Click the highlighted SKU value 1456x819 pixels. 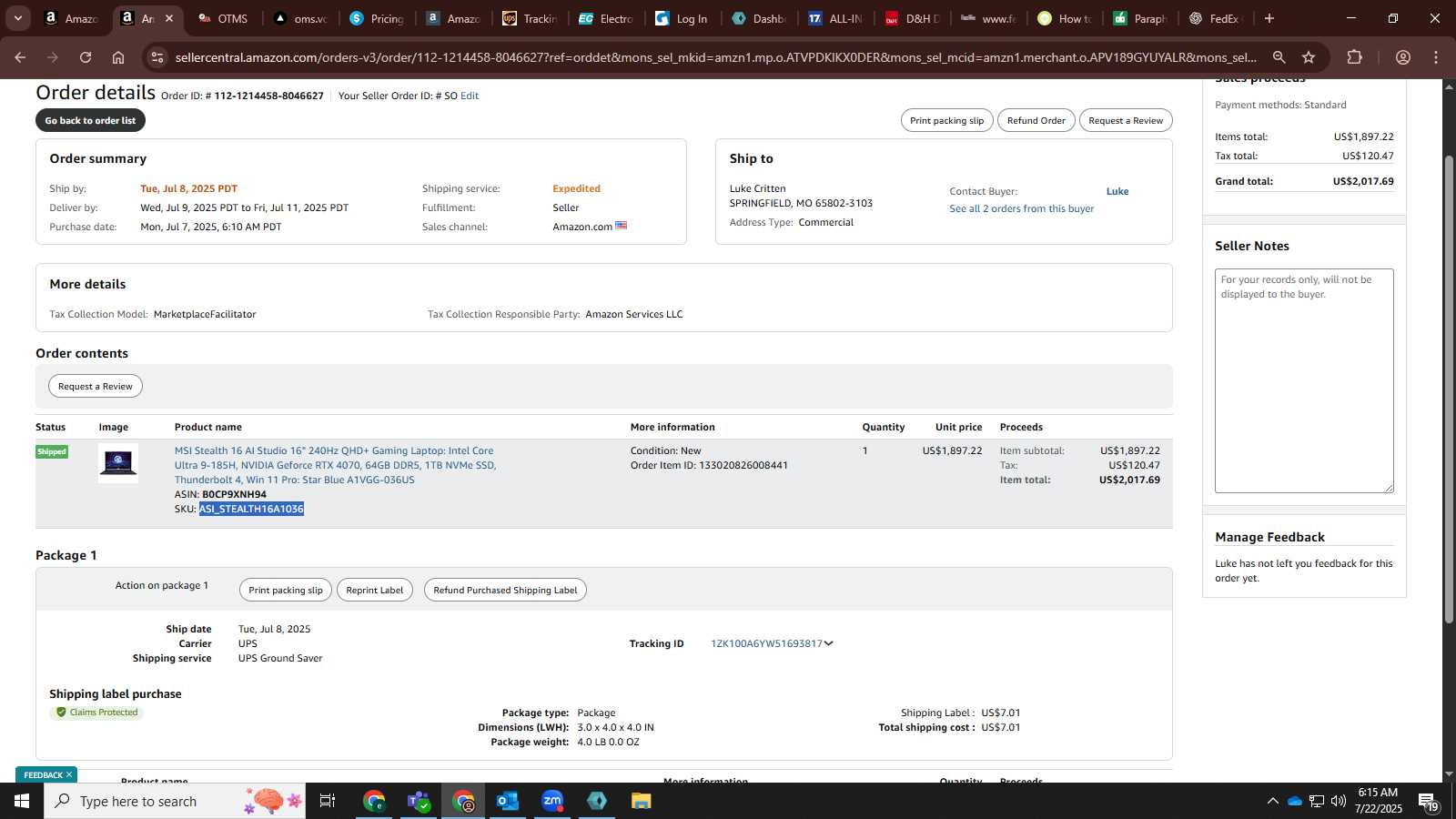tap(251, 509)
